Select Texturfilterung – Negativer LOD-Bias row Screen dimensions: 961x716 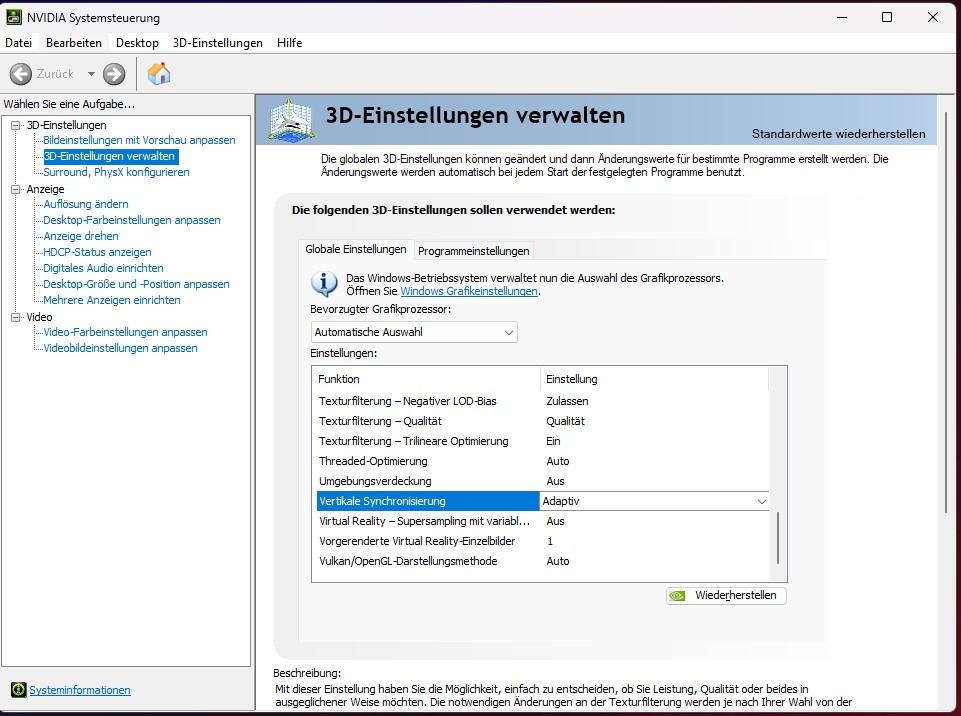[542, 401]
